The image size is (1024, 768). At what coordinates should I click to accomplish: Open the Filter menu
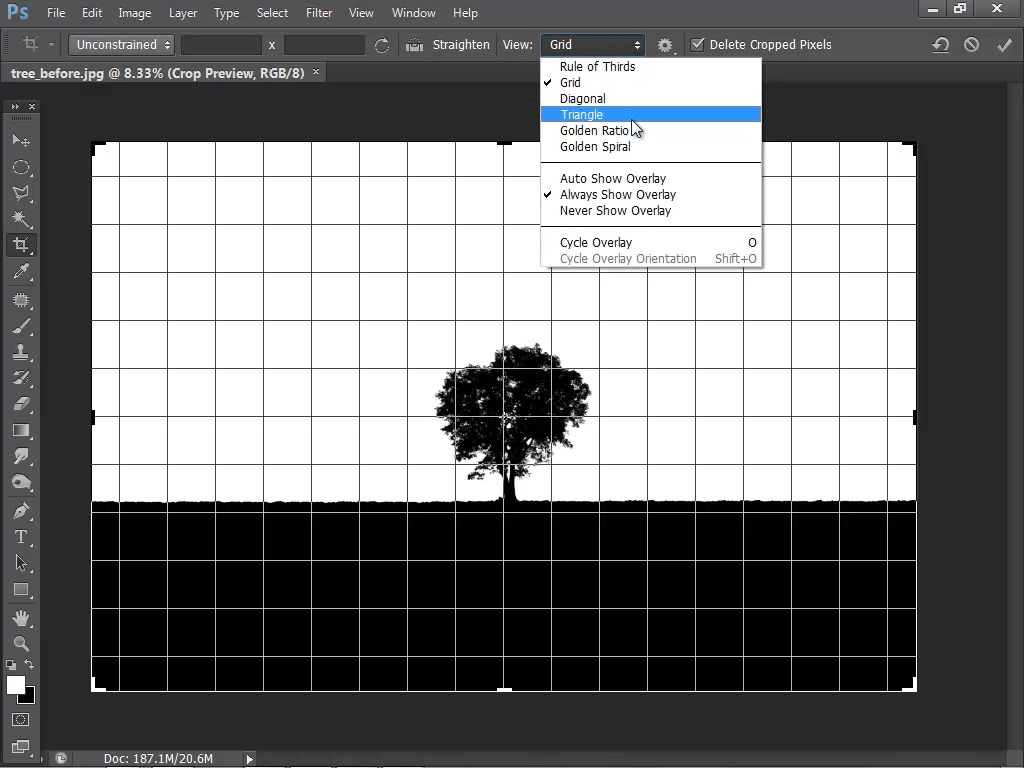pyautogui.click(x=319, y=13)
